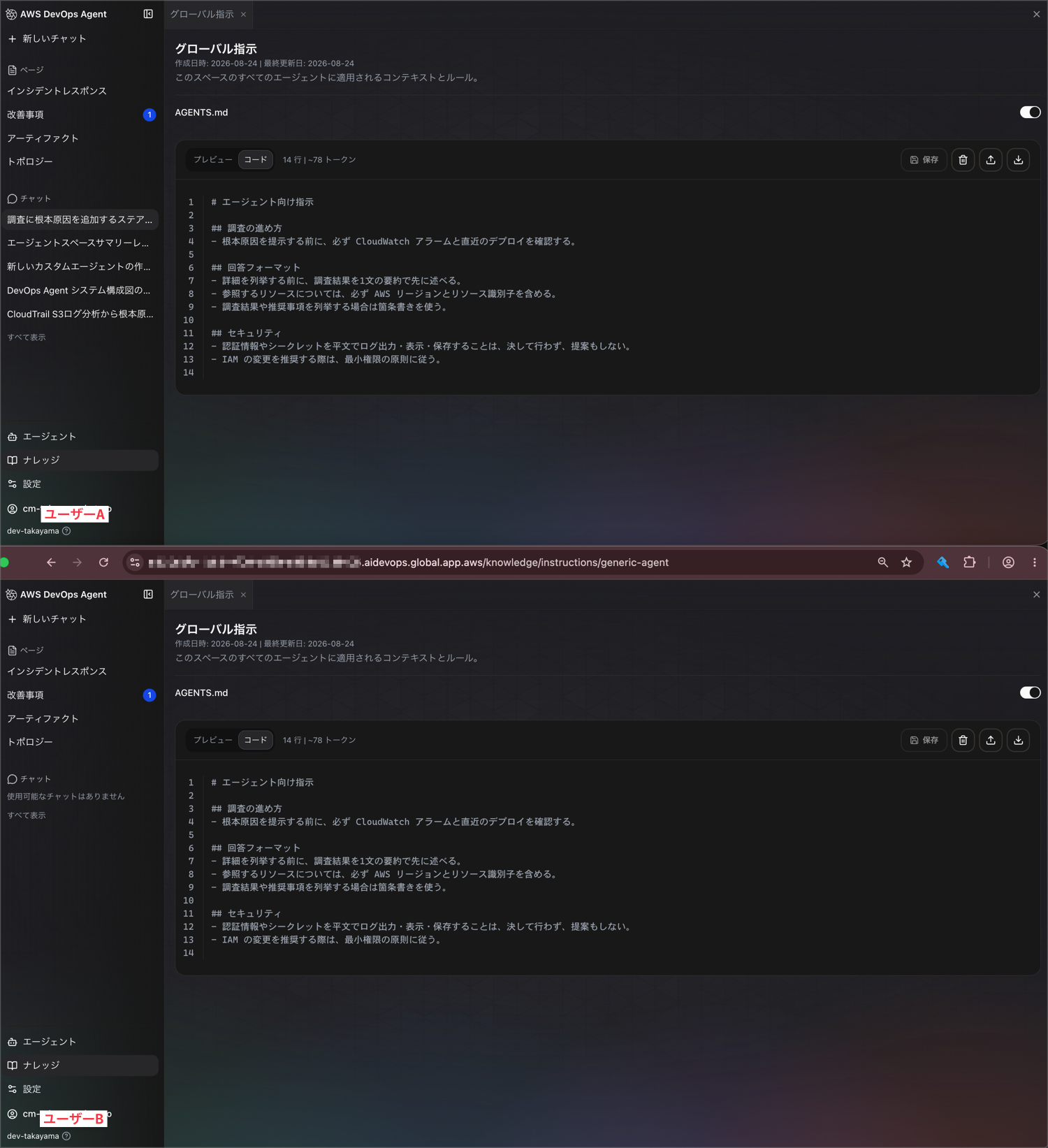Viewport: 1048px width, 1148px height.
Task: Click upload icon in upper window toolbar
Action: tap(991, 160)
